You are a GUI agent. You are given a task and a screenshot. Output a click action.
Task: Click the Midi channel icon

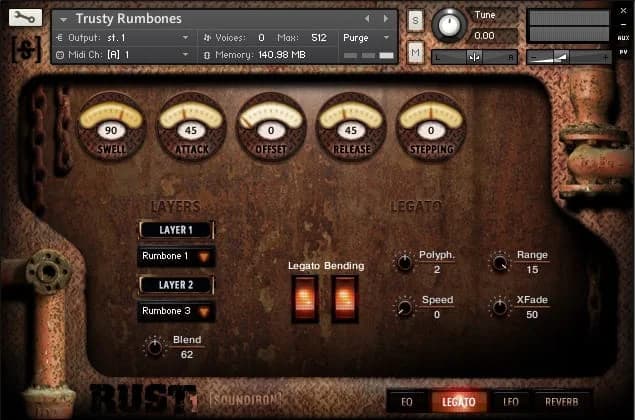pyautogui.click(x=60, y=55)
